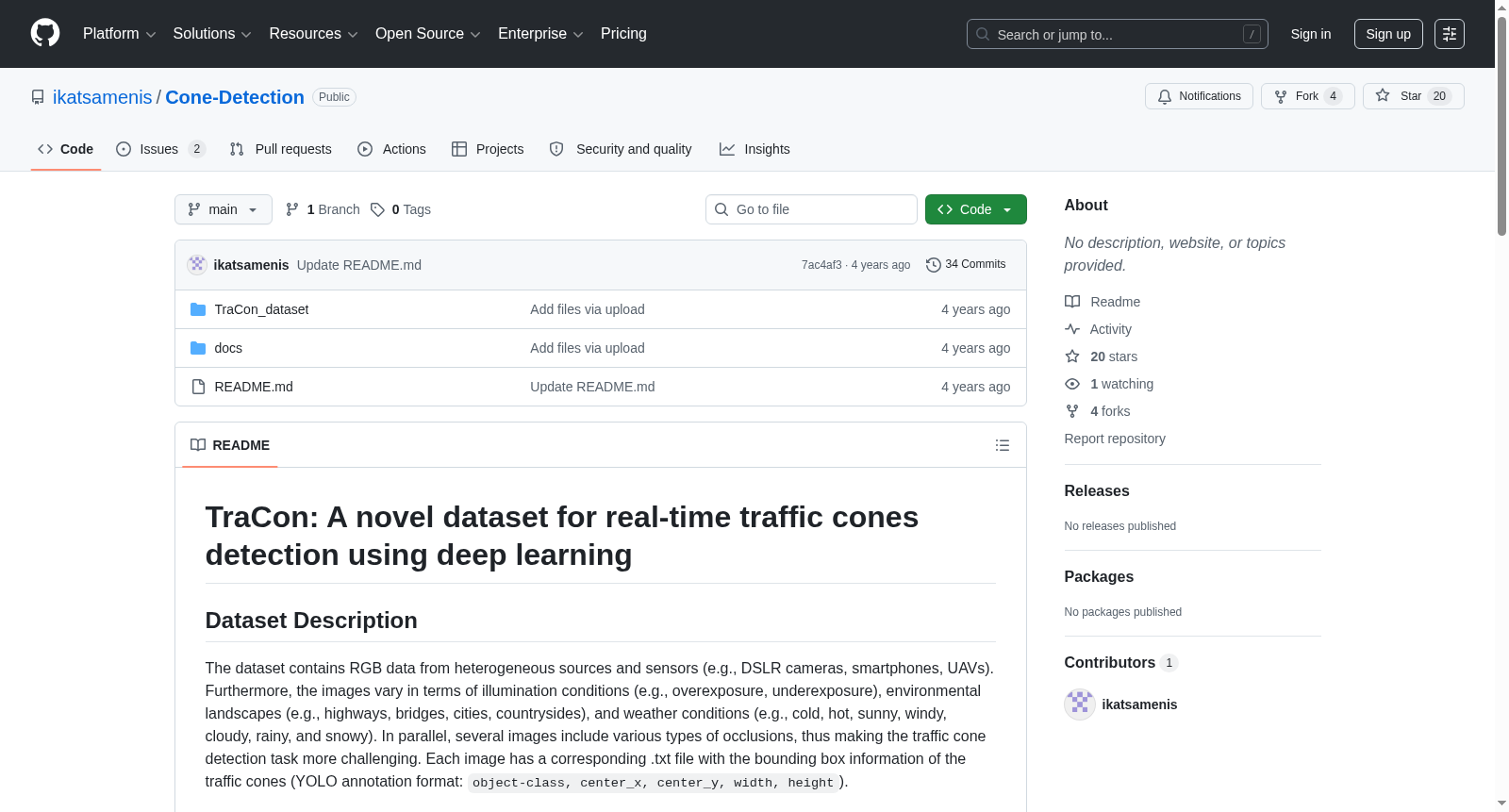Focus the Go to file input

click(811, 209)
